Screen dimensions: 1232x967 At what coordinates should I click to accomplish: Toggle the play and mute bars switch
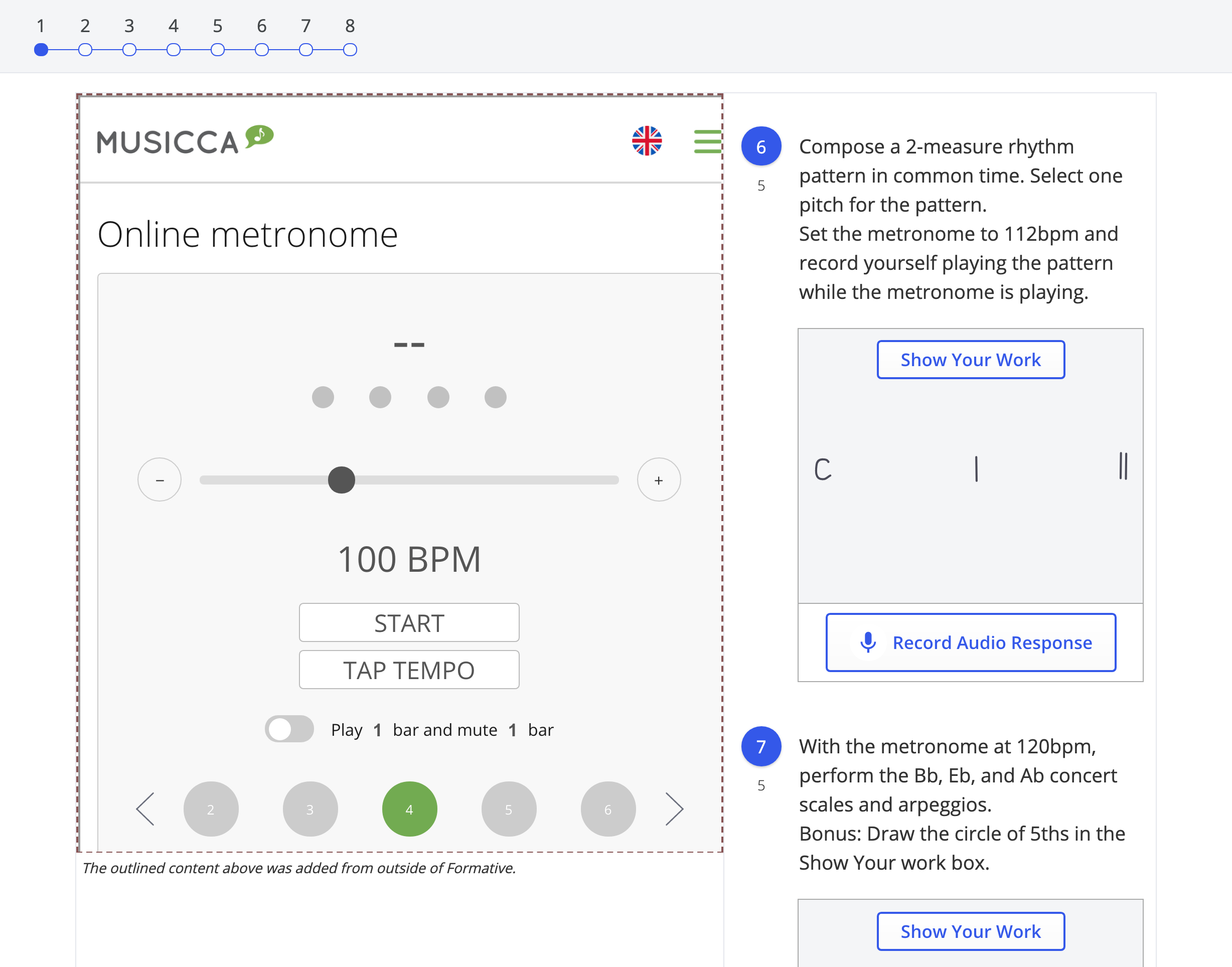point(289,729)
